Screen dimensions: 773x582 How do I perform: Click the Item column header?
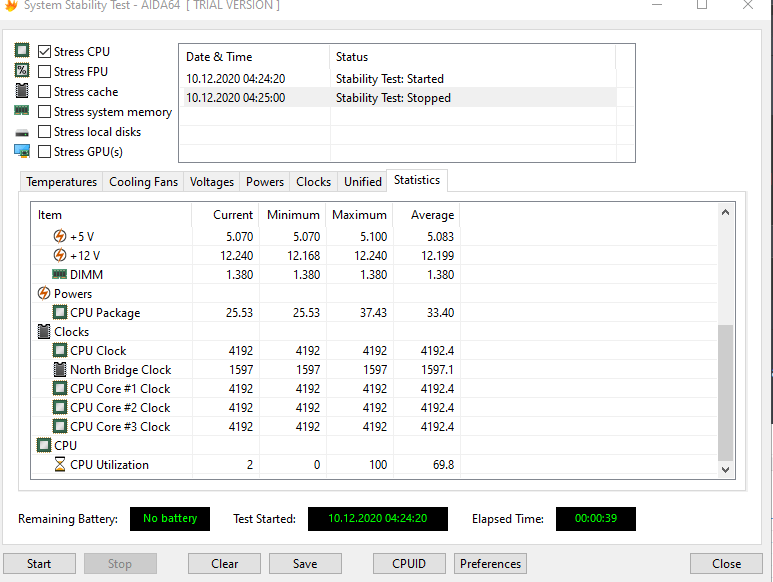111,215
